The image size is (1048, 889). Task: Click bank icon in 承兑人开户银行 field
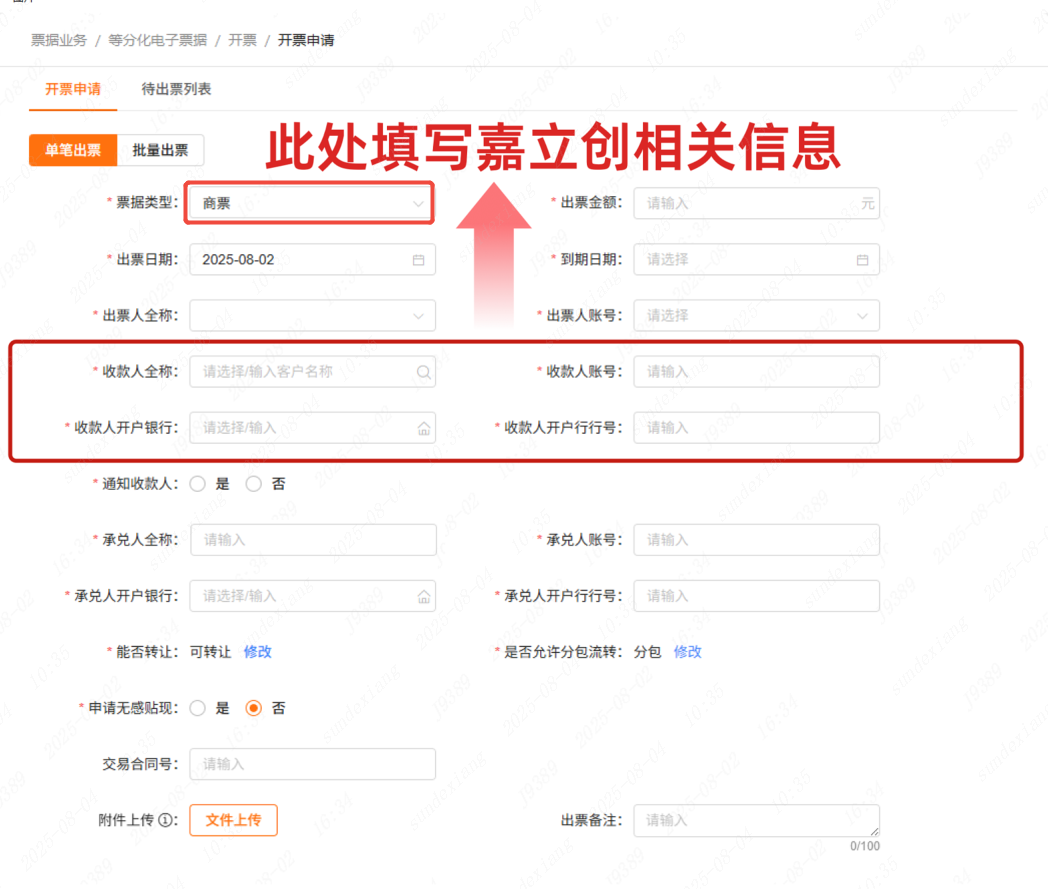point(423,596)
